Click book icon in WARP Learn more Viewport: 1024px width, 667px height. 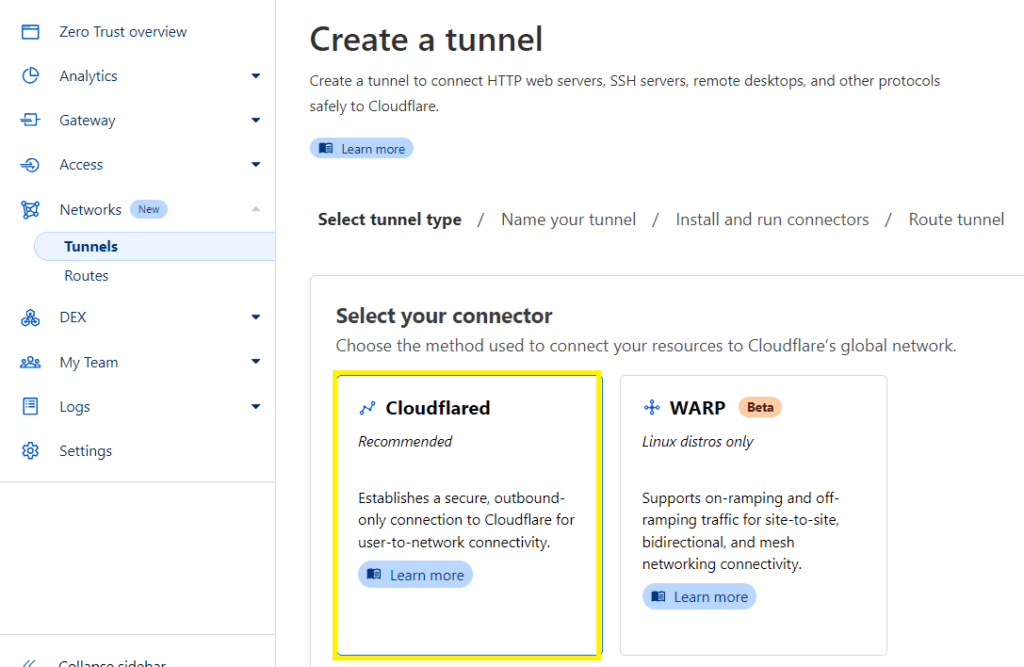(x=658, y=596)
